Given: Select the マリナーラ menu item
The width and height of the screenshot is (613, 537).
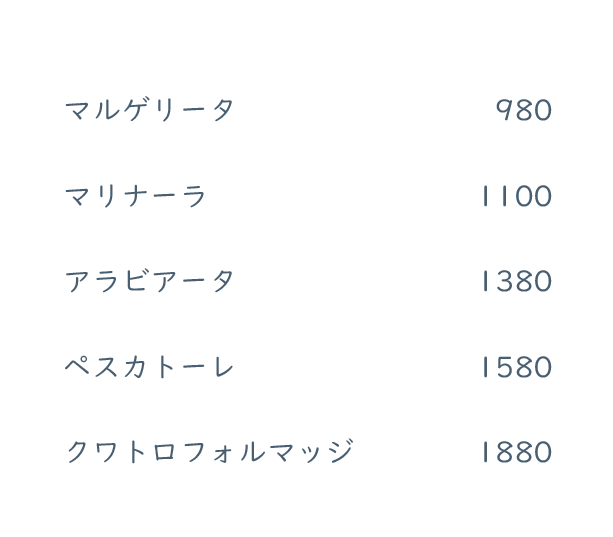Looking at the screenshot, I should (x=136, y=196).
